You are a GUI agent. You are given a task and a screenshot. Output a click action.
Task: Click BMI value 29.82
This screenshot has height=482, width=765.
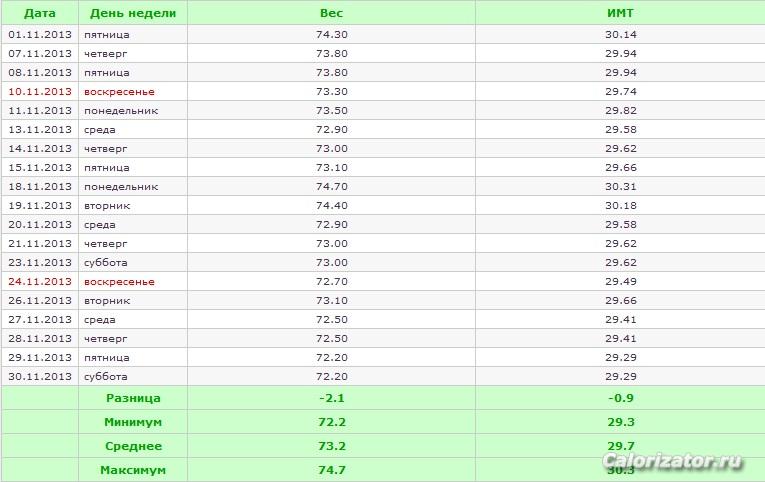[x=621, y=111]
